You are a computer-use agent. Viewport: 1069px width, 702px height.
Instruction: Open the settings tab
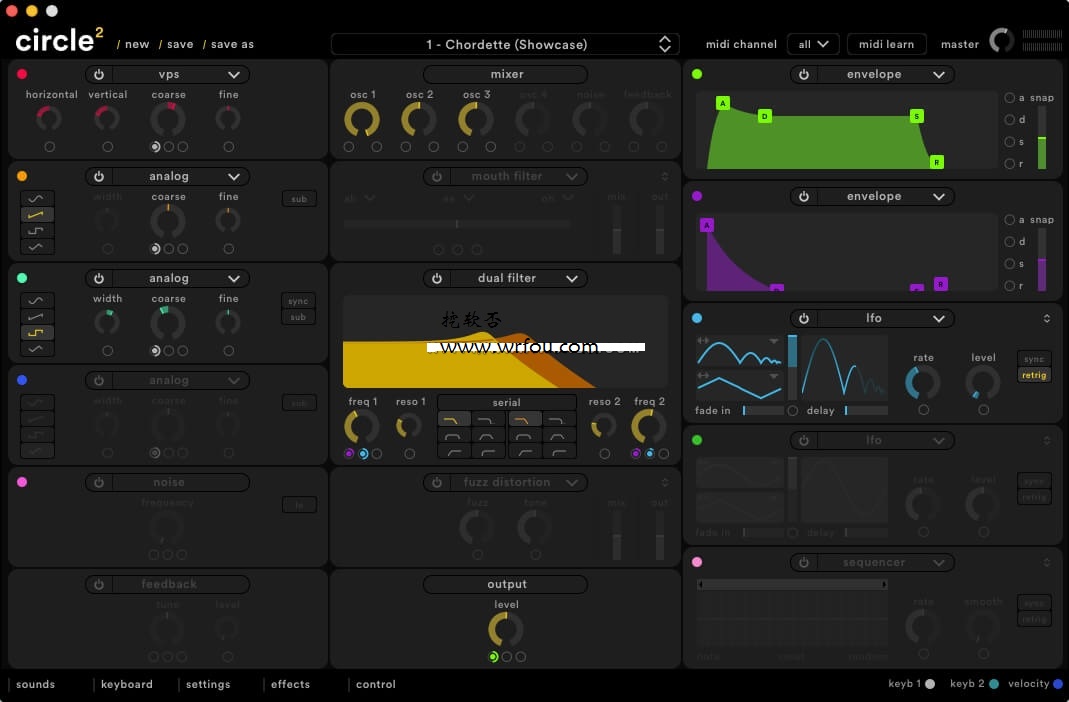click(x=208, y=684)
